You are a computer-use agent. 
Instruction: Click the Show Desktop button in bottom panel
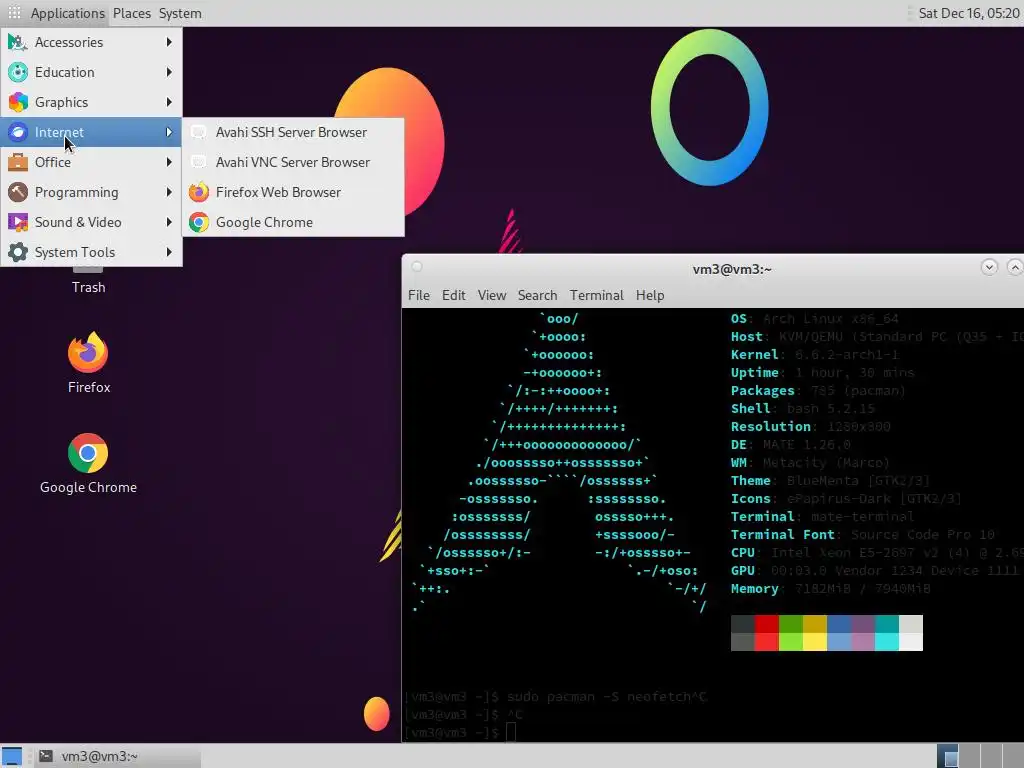click(x=11, y=756)
